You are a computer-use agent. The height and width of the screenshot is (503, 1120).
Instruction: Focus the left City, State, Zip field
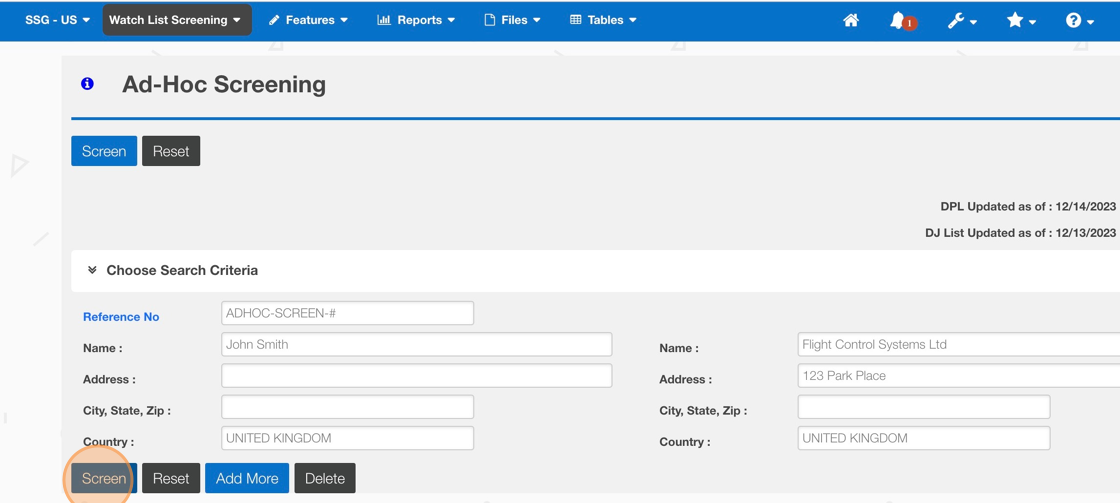tap(348, 407)
